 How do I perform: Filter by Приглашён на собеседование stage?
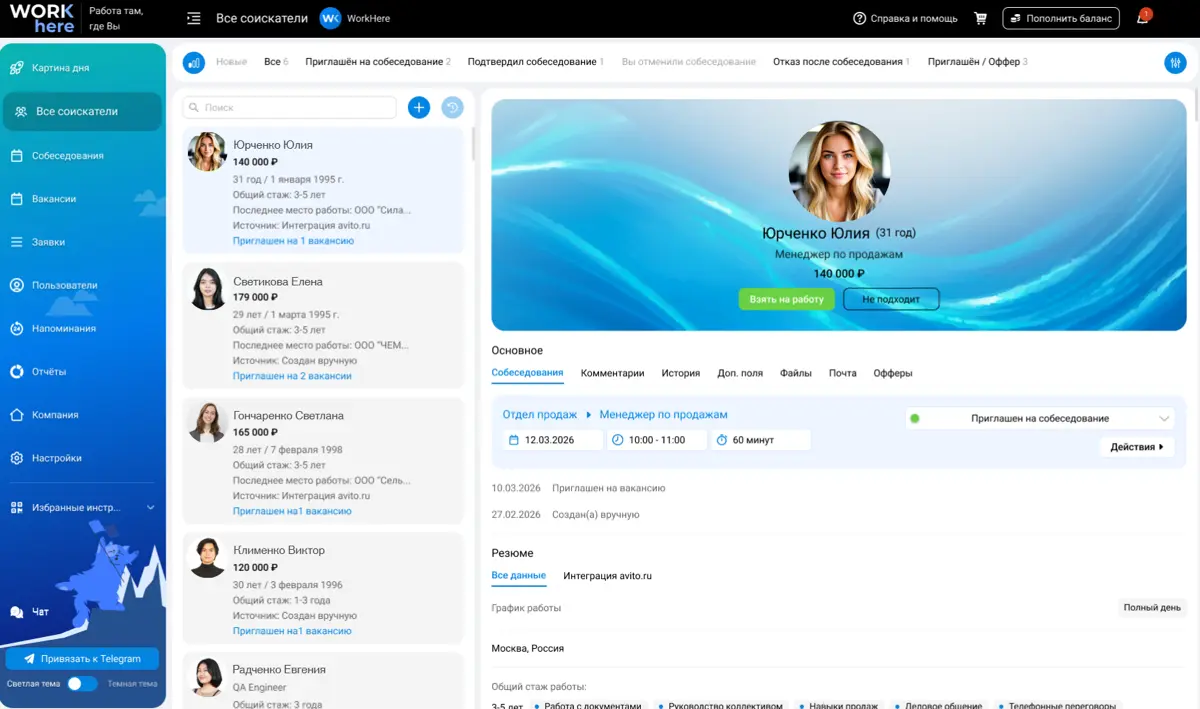click(x=378, y=62)
